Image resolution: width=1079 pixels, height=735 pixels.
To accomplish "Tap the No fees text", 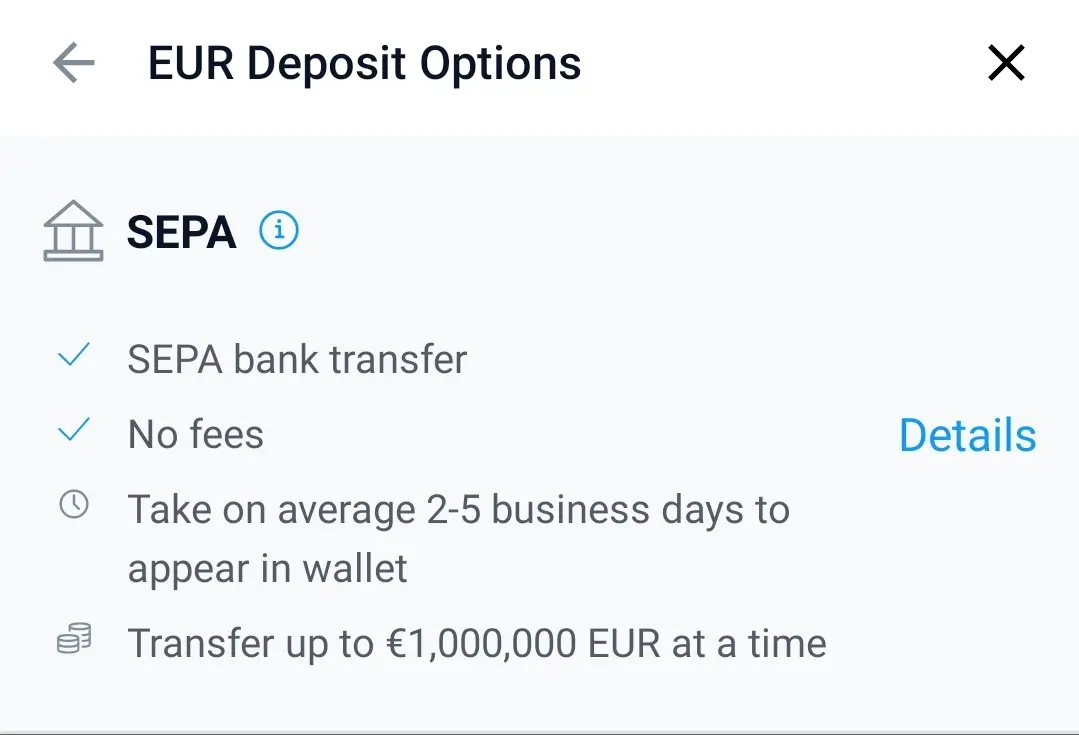I will [x=195, y=435].
